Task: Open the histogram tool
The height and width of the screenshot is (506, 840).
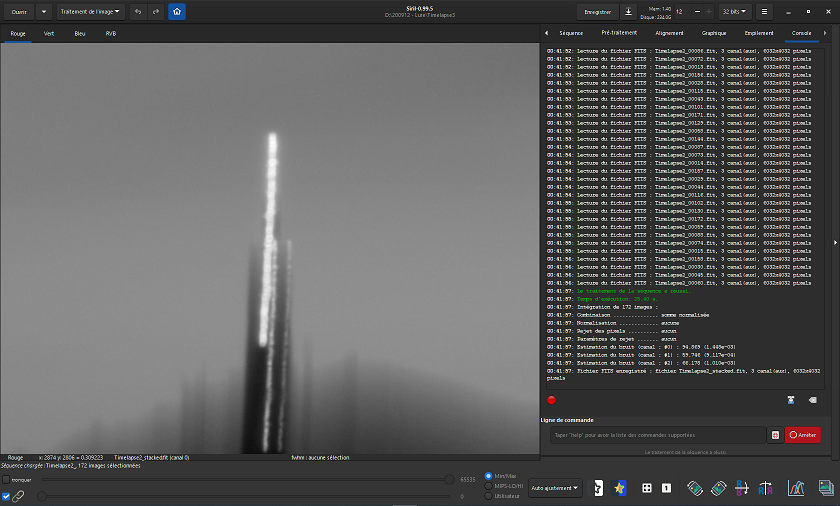Action: point(796,488)
